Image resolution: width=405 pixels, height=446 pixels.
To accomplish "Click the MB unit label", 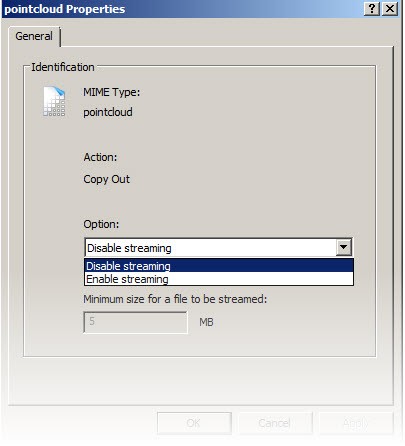I will (x=206, y=322).
